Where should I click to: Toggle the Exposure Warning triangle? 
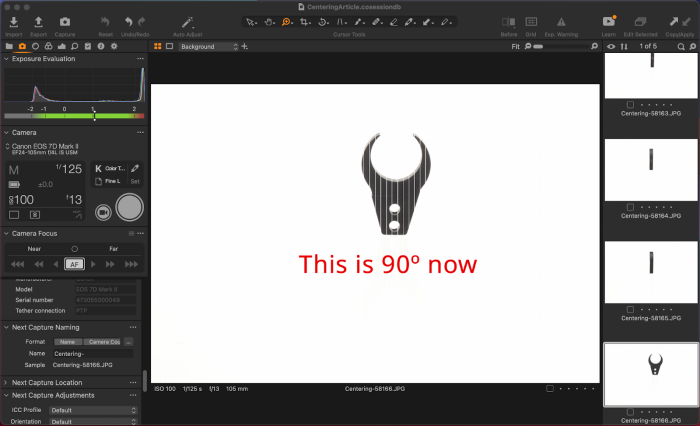coord(561,22)
